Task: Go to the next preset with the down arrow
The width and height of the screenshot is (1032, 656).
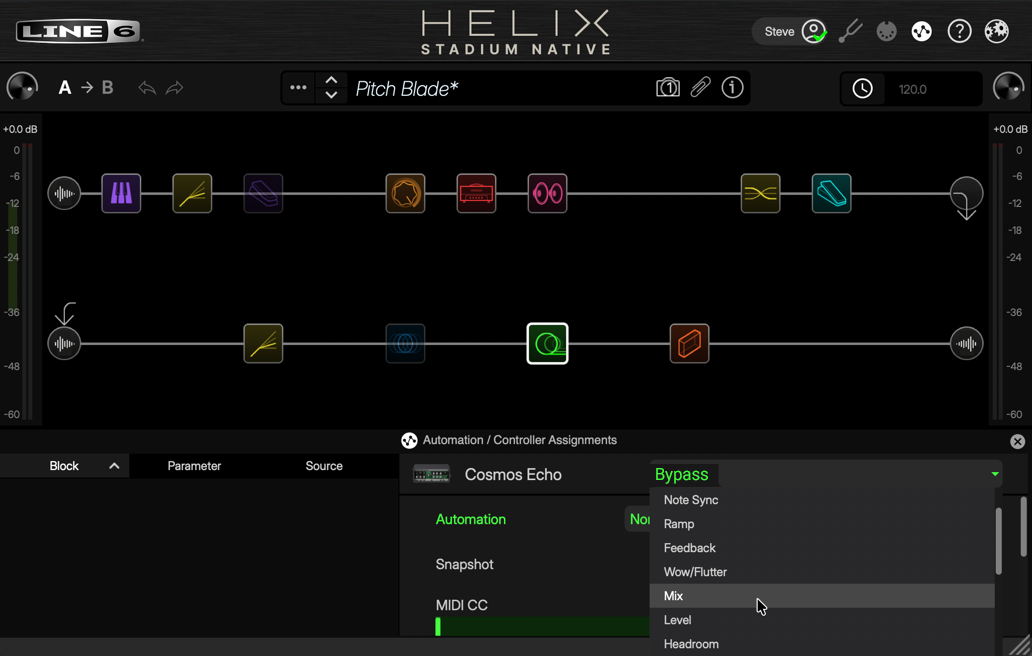Action: tap(331, 95)
